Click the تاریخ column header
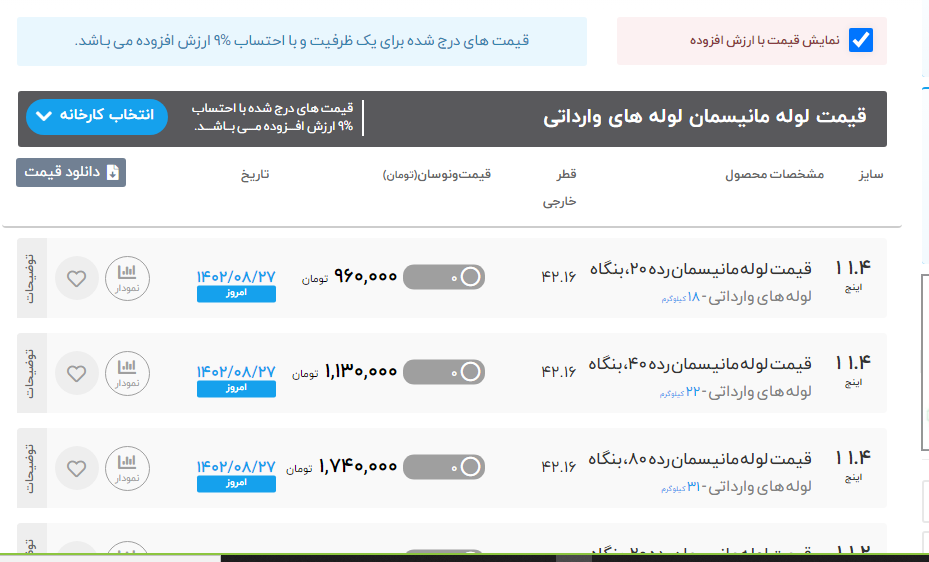 pyautogui.click(x=254, y=174)
